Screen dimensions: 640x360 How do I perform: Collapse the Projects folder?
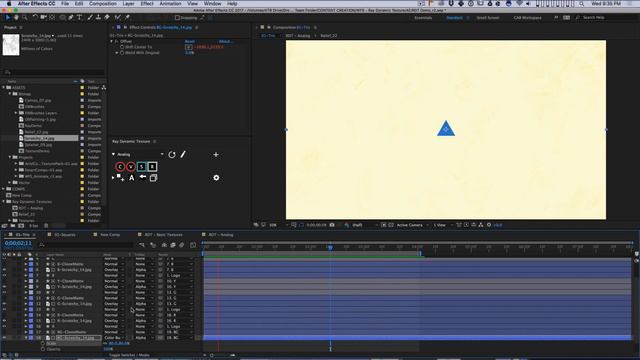pyautogui.click(x=10, y=157)
